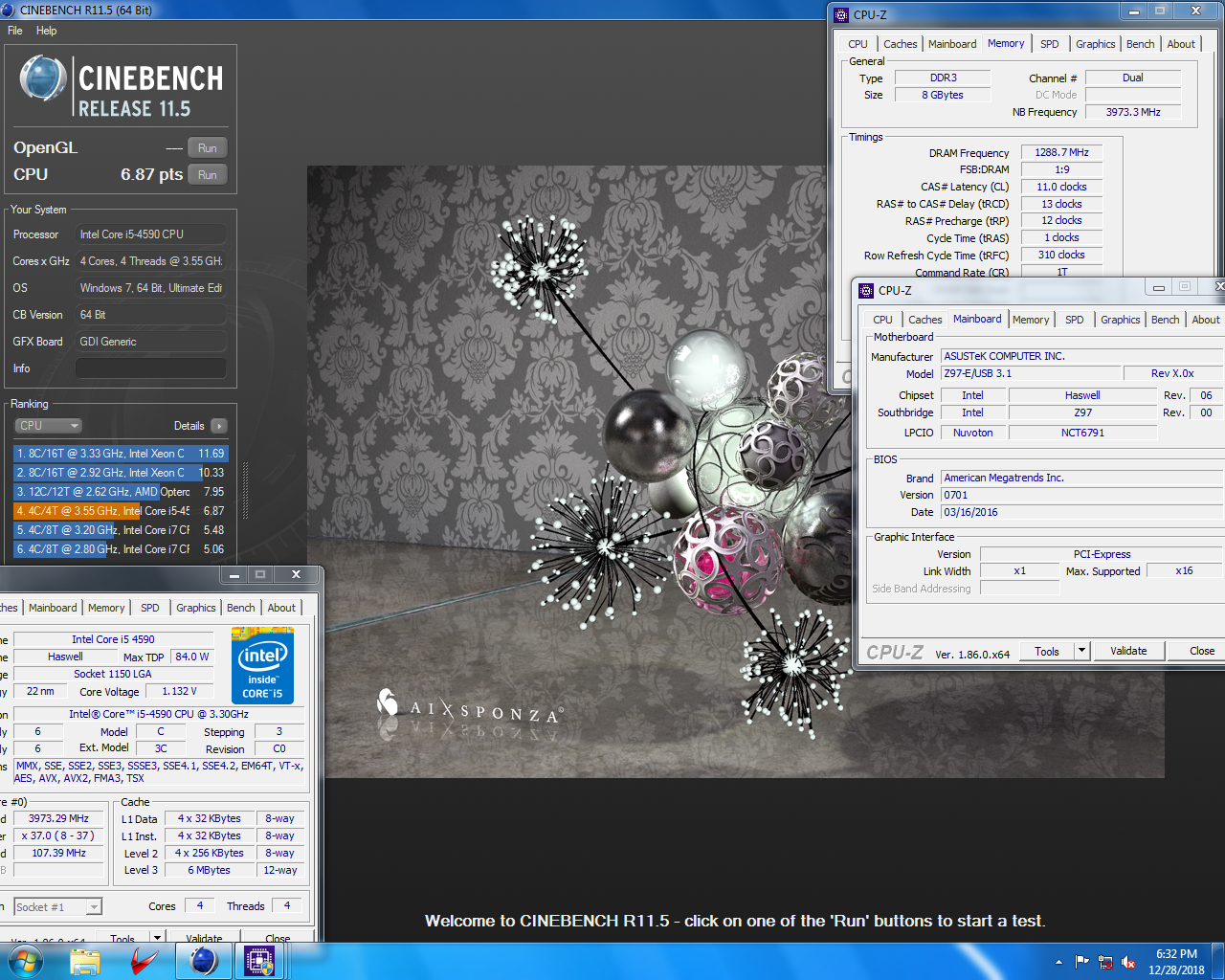Run the CPU benchmark test
1225x980 pixels.
[x=208, y=175]
